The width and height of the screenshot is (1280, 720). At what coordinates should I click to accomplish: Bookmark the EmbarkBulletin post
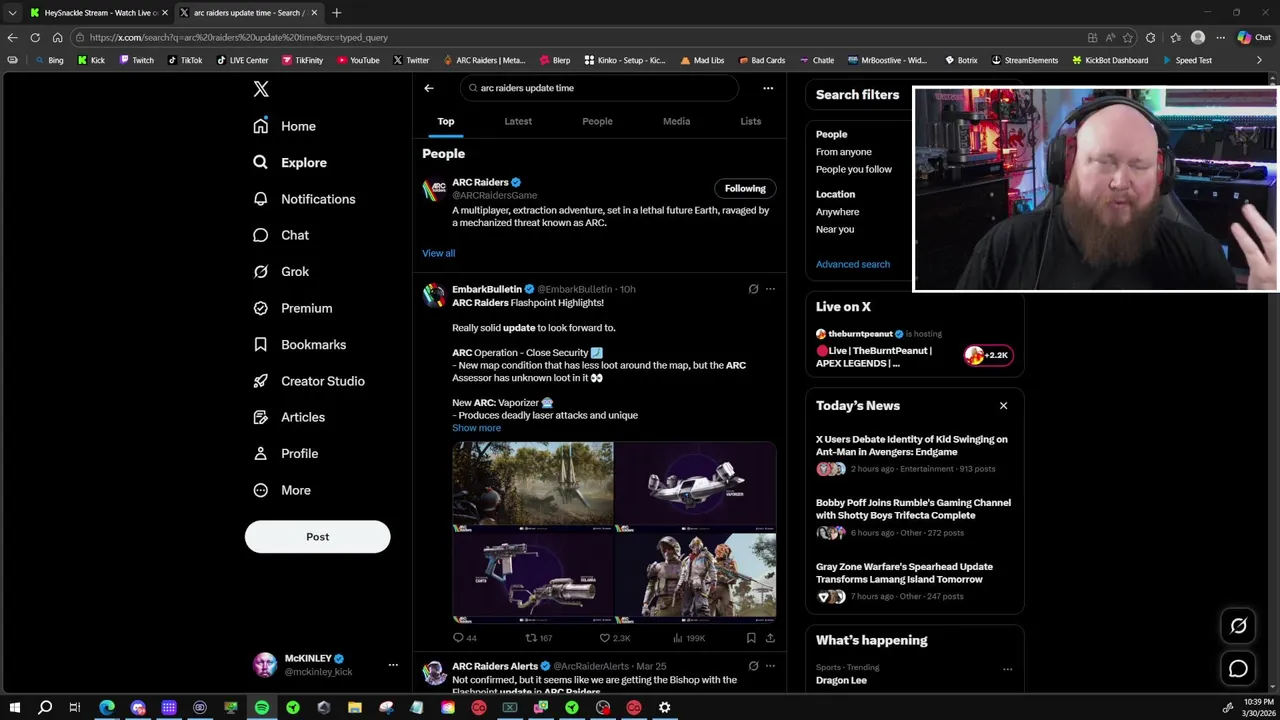[x=750, y=638]
